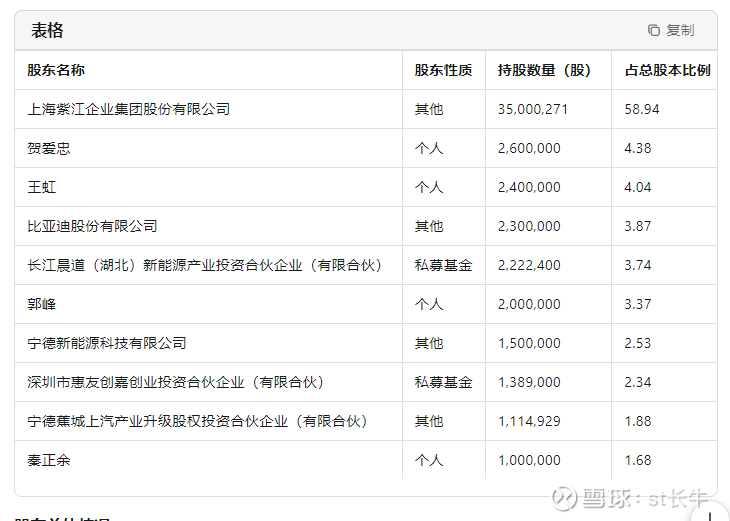The width and height of the screenshot is (730, 521).
Task: Click the 表格 title text
Action: (47, 30)
